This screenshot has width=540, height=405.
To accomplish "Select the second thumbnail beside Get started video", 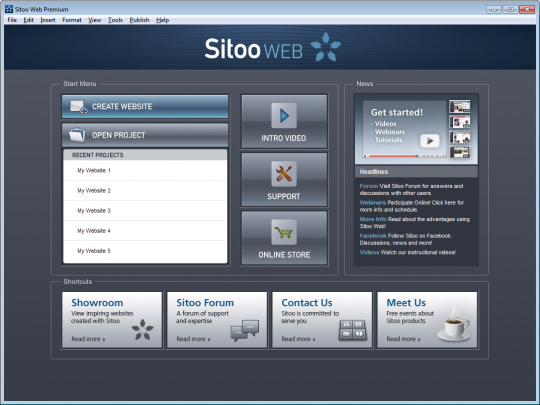I will 459,122.
